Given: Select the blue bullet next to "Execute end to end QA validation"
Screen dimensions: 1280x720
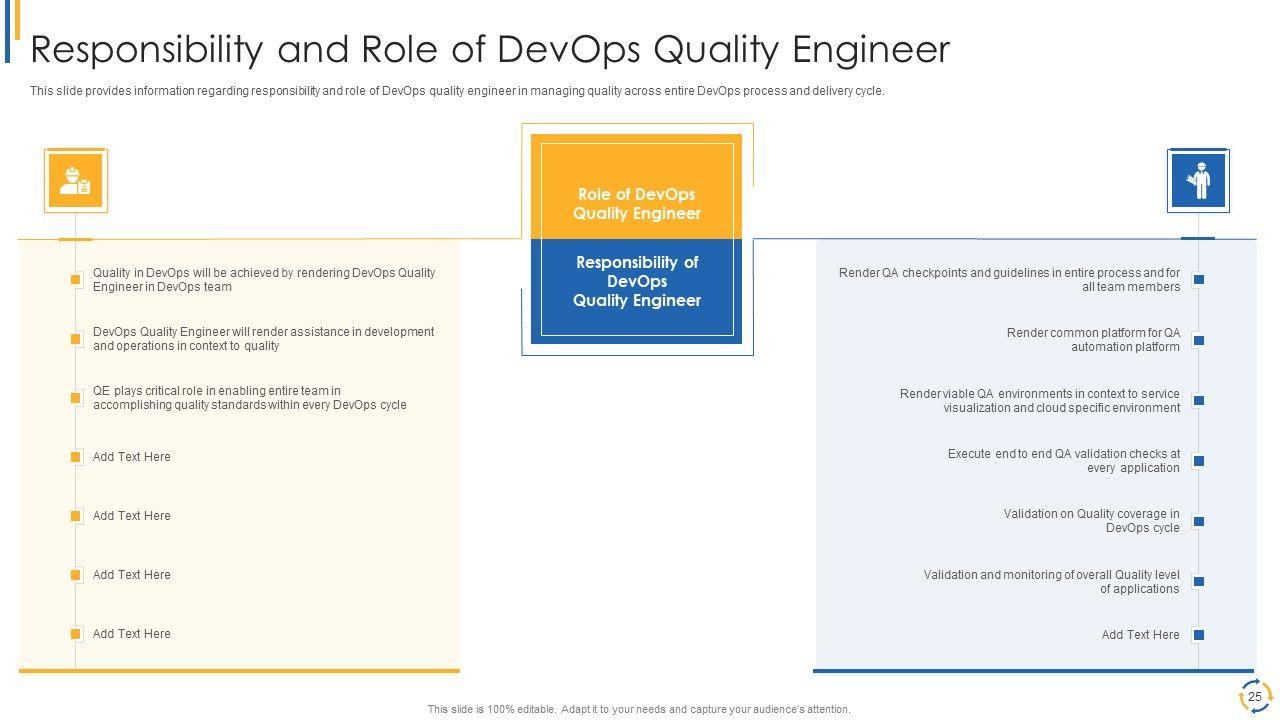Looking at the screenshot, I should tap(1198, 461).
